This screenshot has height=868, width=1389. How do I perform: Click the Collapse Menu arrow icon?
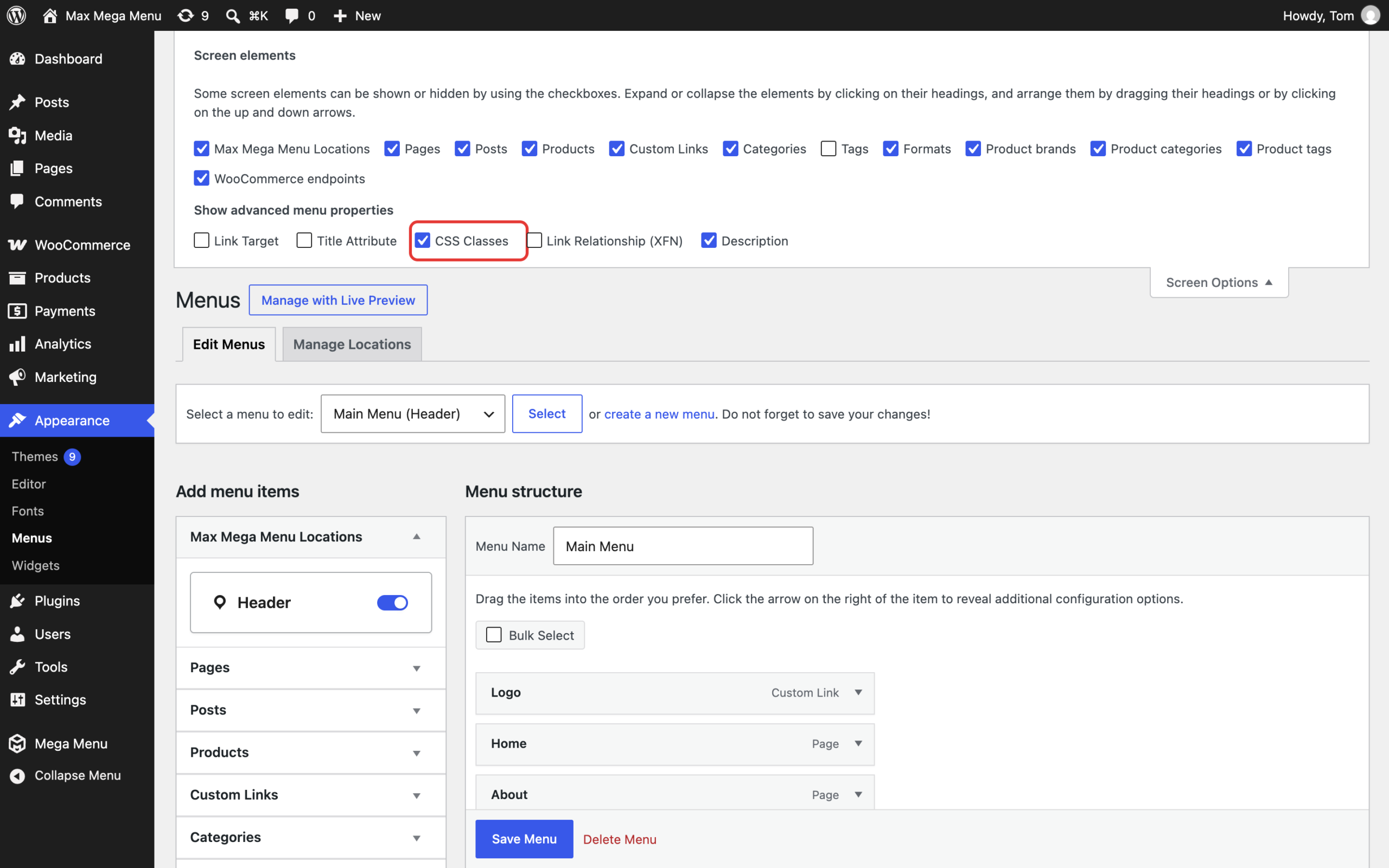(17, 776)
